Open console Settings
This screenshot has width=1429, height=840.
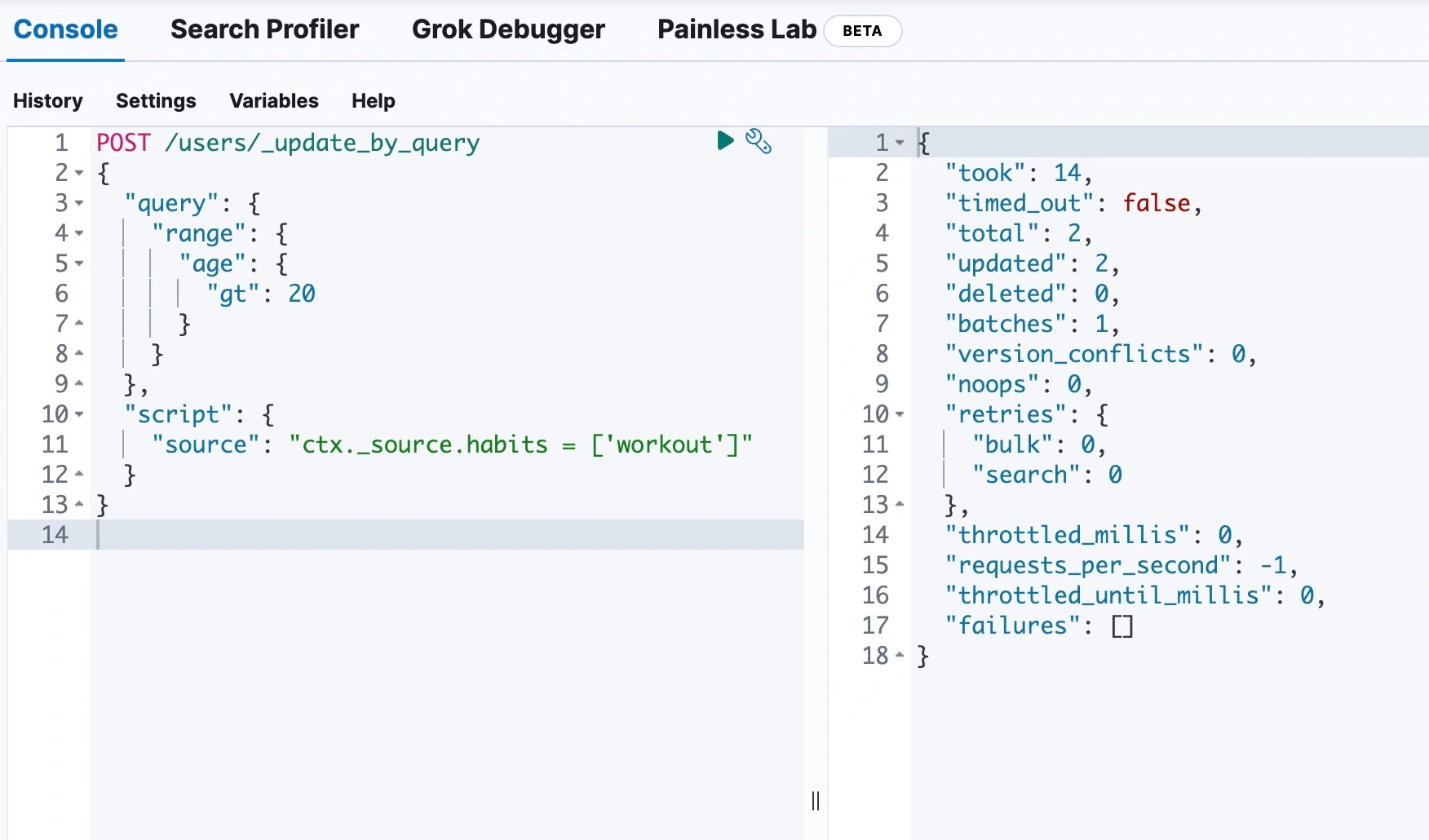tap(156, 100)
